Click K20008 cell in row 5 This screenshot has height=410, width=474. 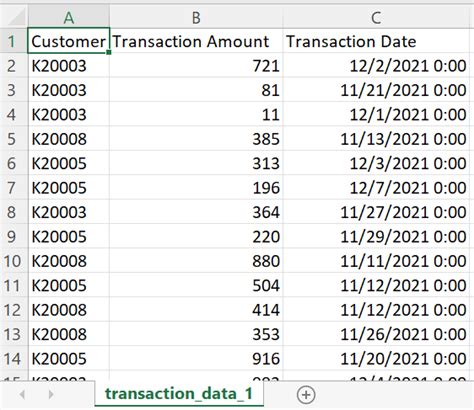69,139
